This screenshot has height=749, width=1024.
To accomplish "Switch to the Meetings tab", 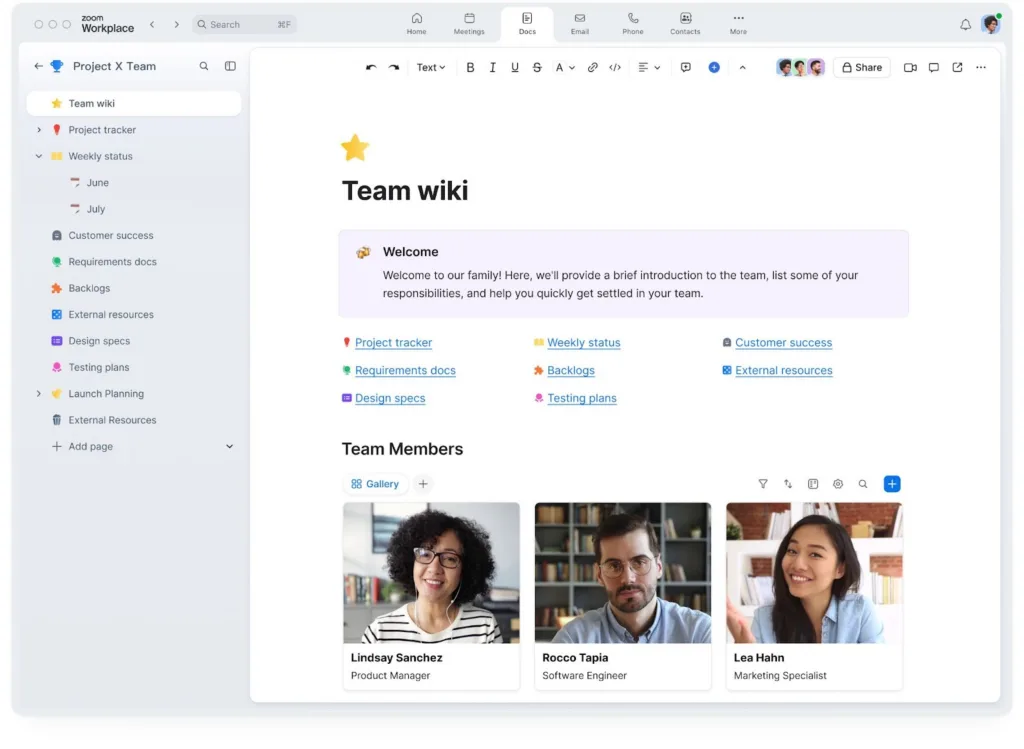I will [469, 23].
